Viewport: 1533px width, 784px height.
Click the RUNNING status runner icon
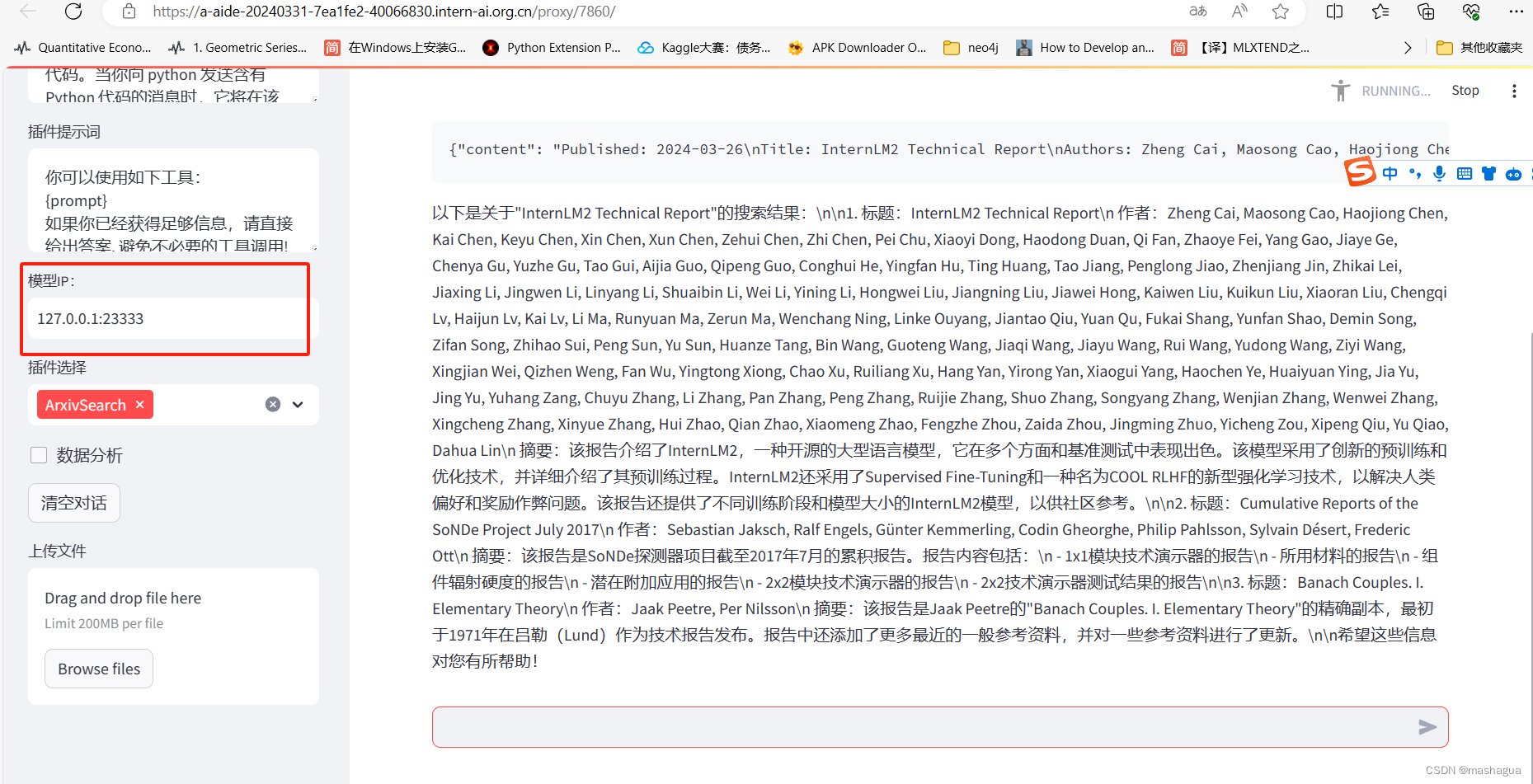(x=1341, y=91)
